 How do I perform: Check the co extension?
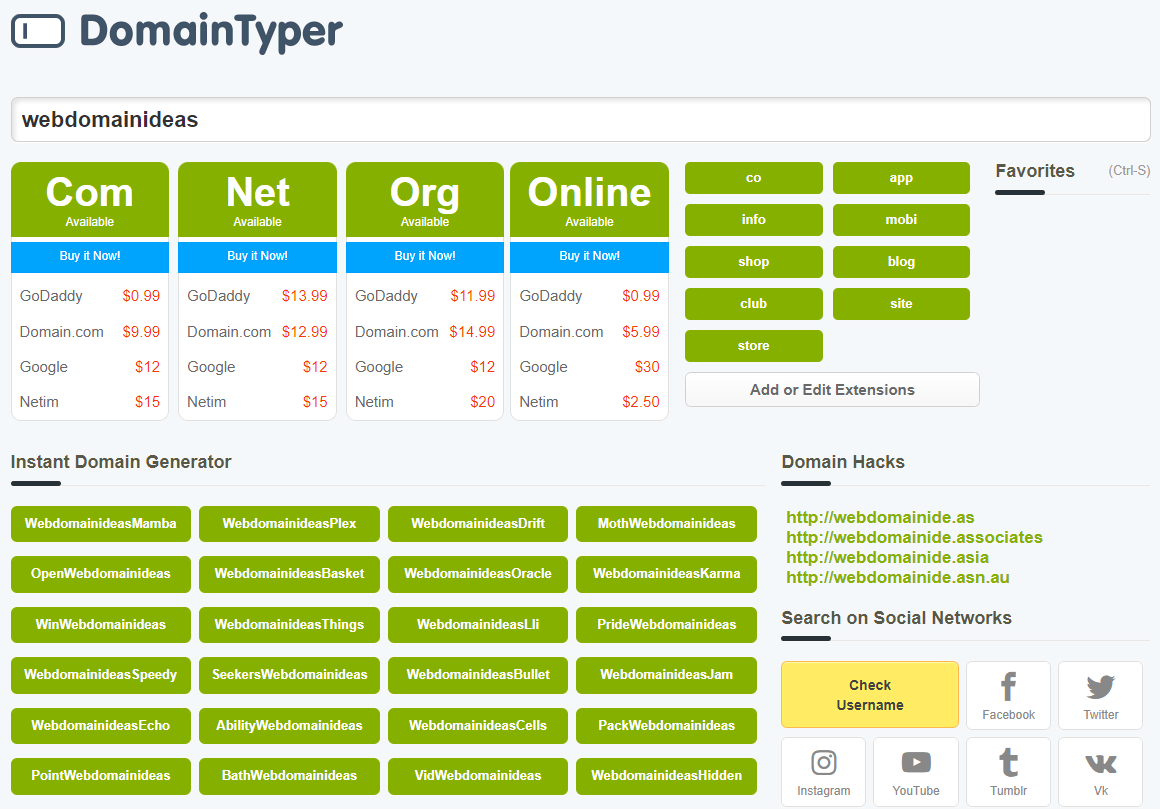click(x=754, y=177)
